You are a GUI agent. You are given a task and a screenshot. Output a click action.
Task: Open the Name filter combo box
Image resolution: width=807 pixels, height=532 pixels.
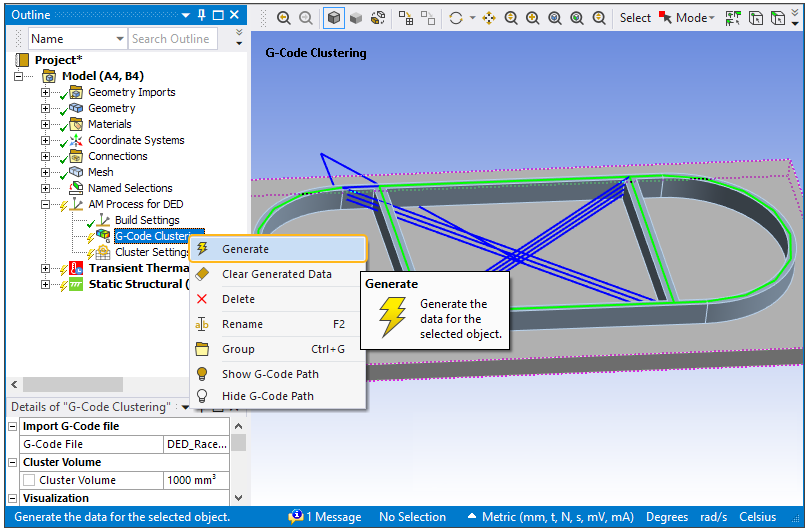pos(78,39)
